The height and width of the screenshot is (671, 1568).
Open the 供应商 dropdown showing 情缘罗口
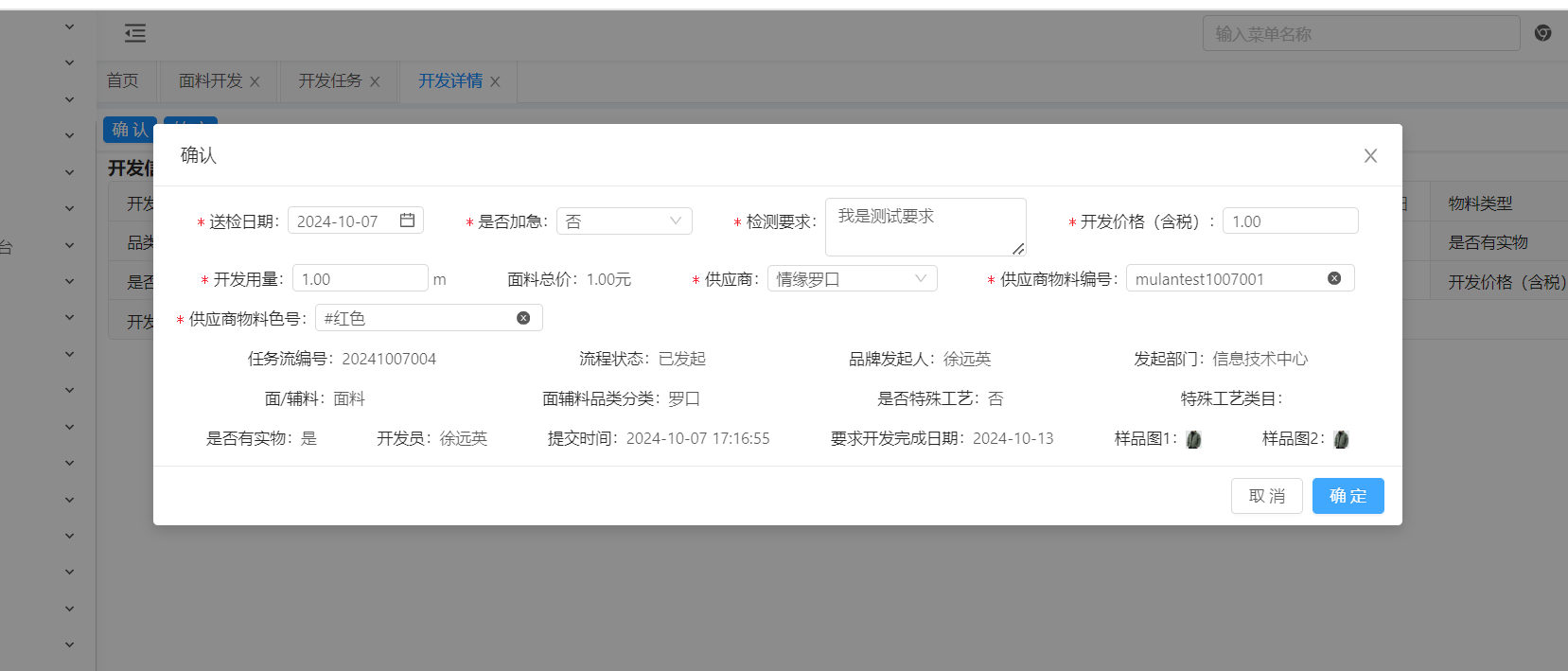(x=851, y=279)
